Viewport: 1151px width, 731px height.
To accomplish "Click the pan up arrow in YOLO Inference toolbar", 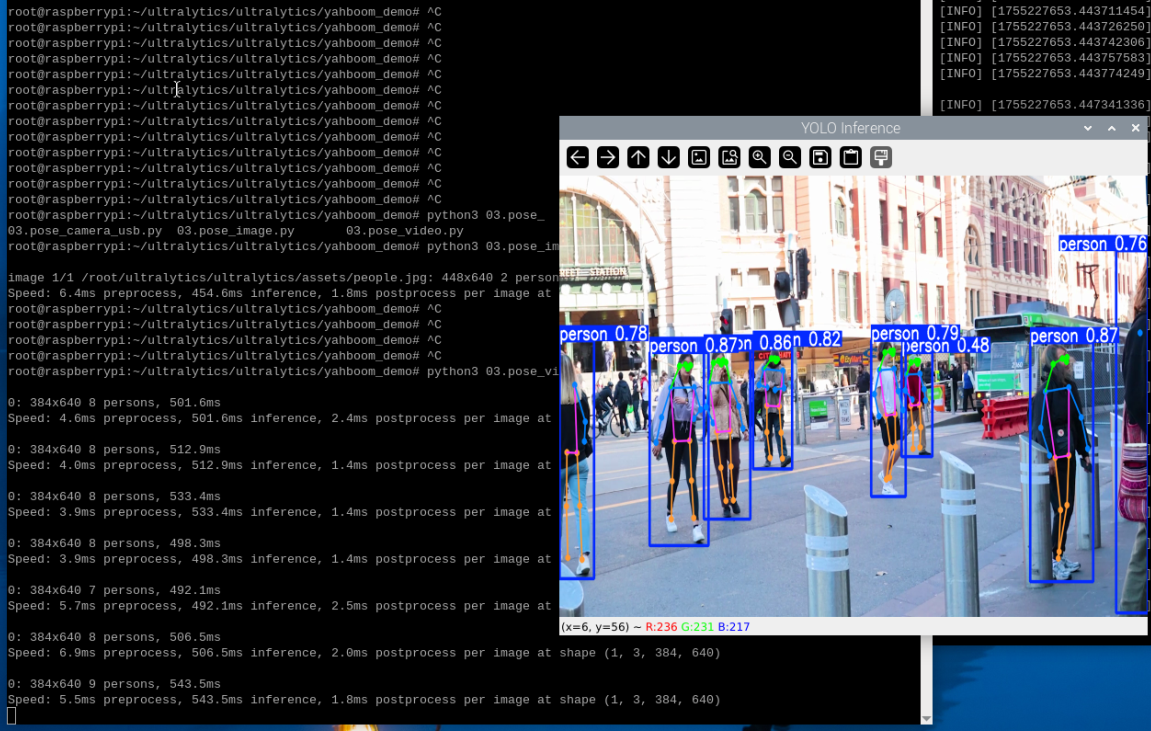I will point(639,157).
